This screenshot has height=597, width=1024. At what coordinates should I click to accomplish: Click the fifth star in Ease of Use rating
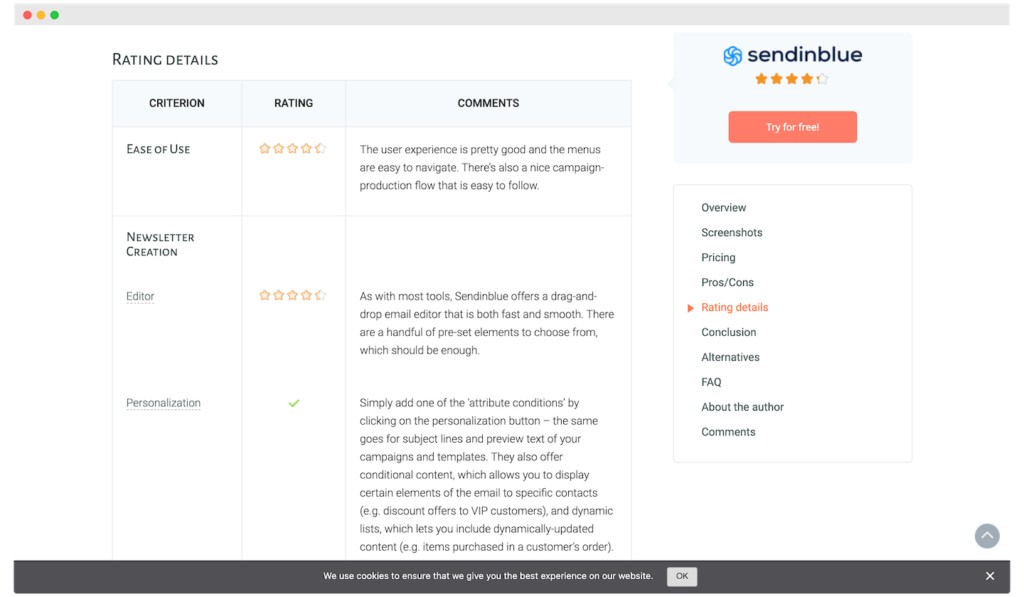coord(321,147)
